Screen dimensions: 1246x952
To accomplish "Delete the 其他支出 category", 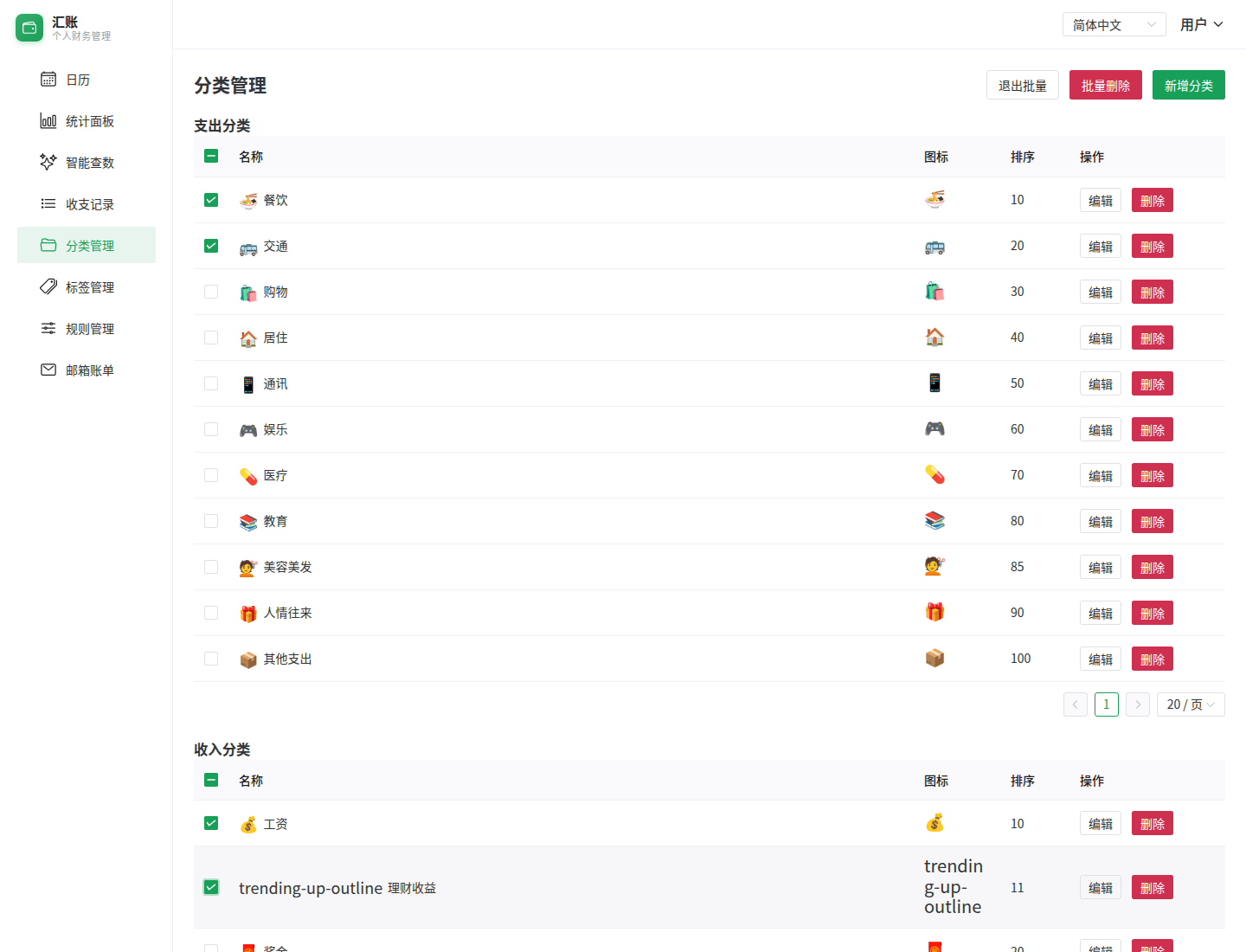I will pos(1153,659).
